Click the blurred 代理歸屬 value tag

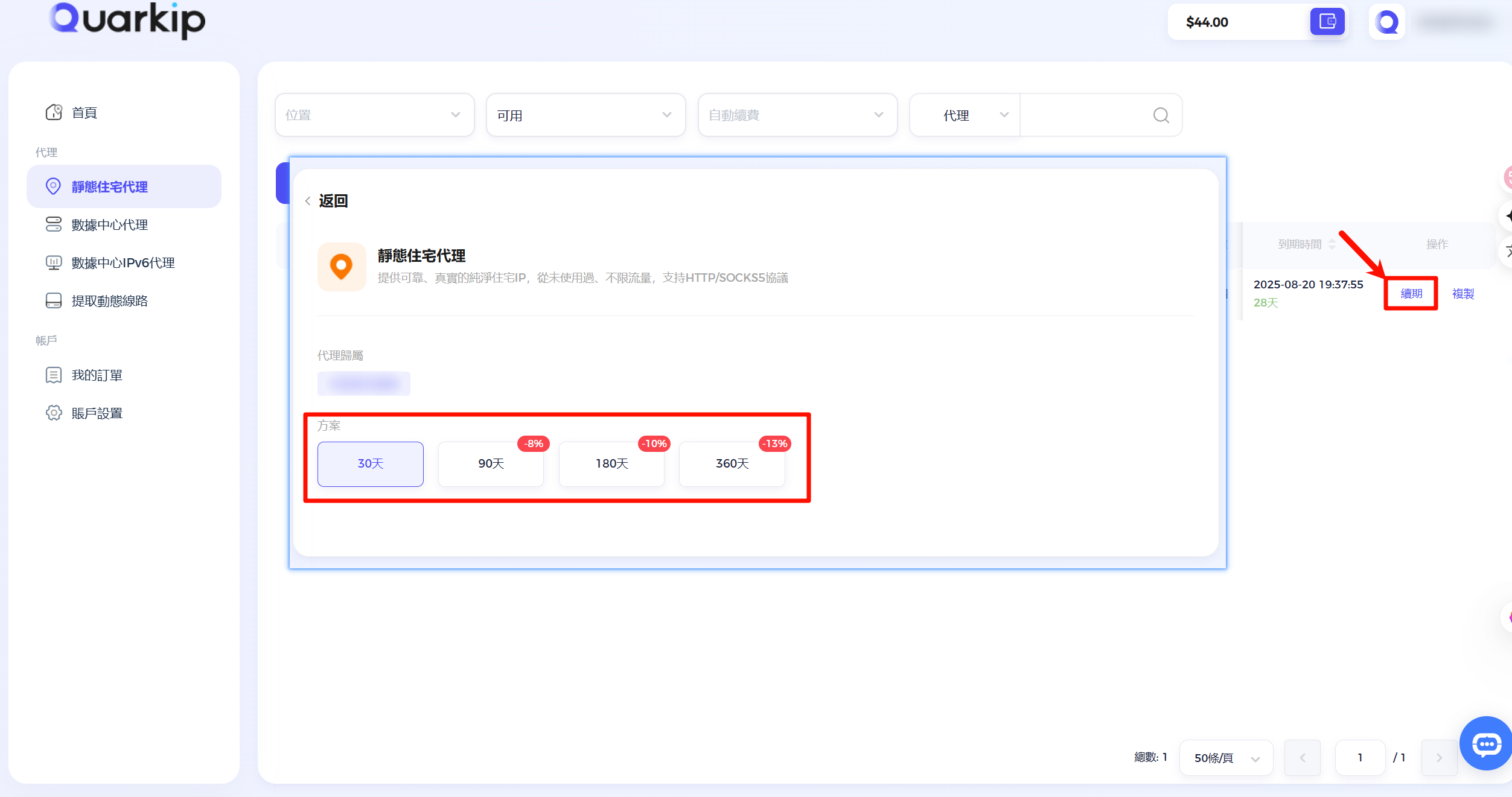(x=364, y=383)
